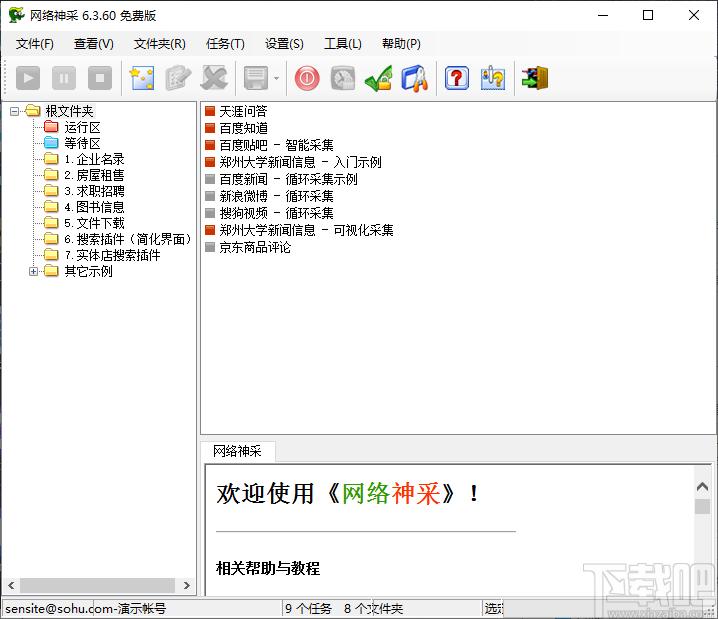
Task: Select the 百度贴吧 - 智能采集 task
Action: click(x=276, y=145)
